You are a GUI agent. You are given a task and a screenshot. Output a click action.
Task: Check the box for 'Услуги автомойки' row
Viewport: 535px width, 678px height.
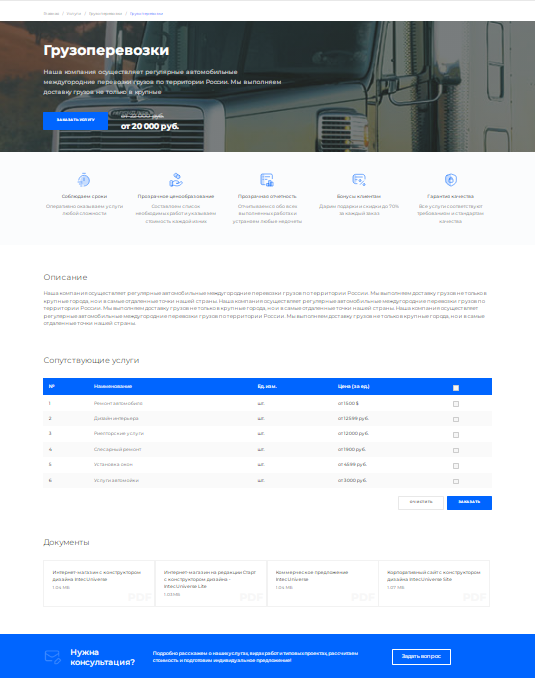(x=456, y=481)
